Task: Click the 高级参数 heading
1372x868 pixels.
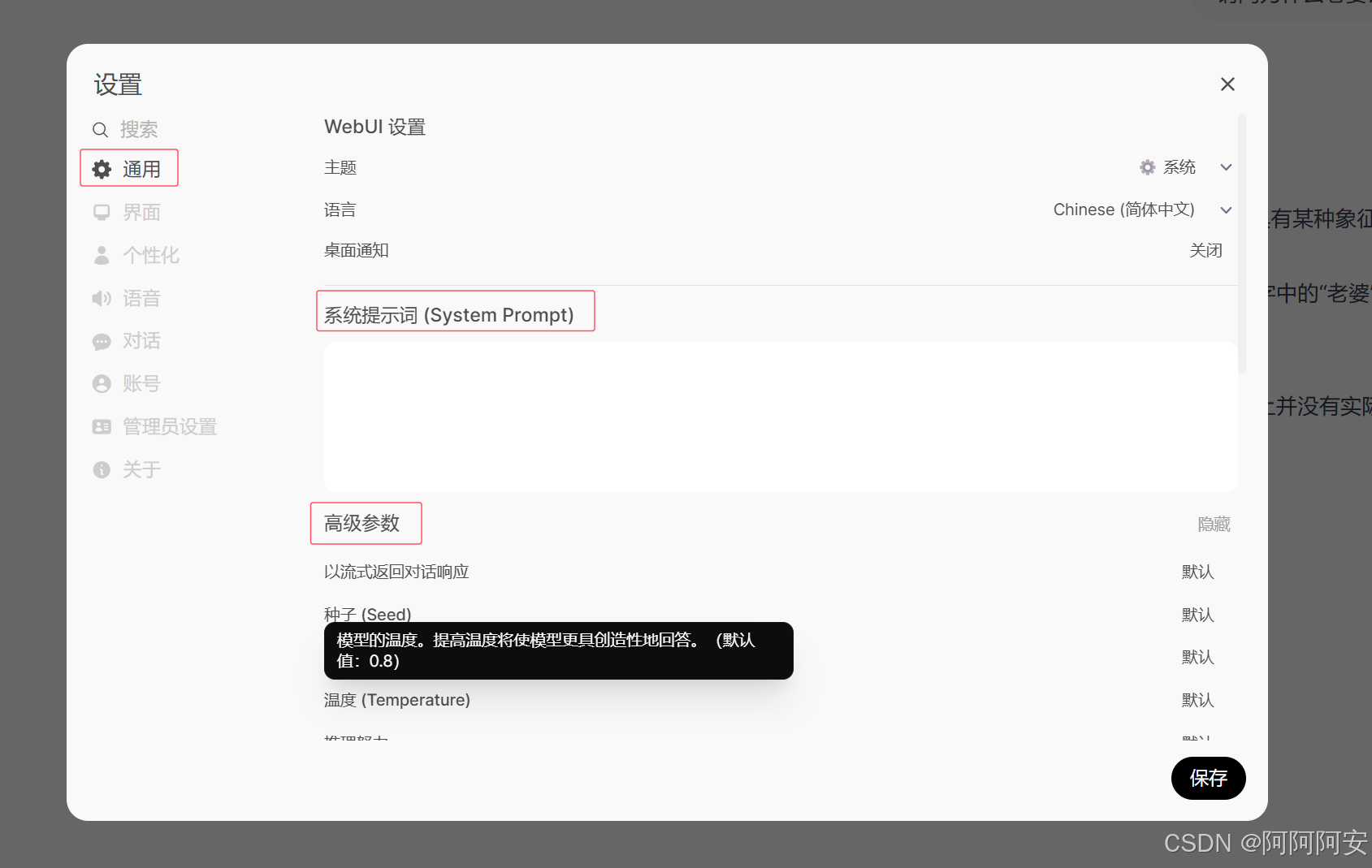Action: click(x=361, y=523)
